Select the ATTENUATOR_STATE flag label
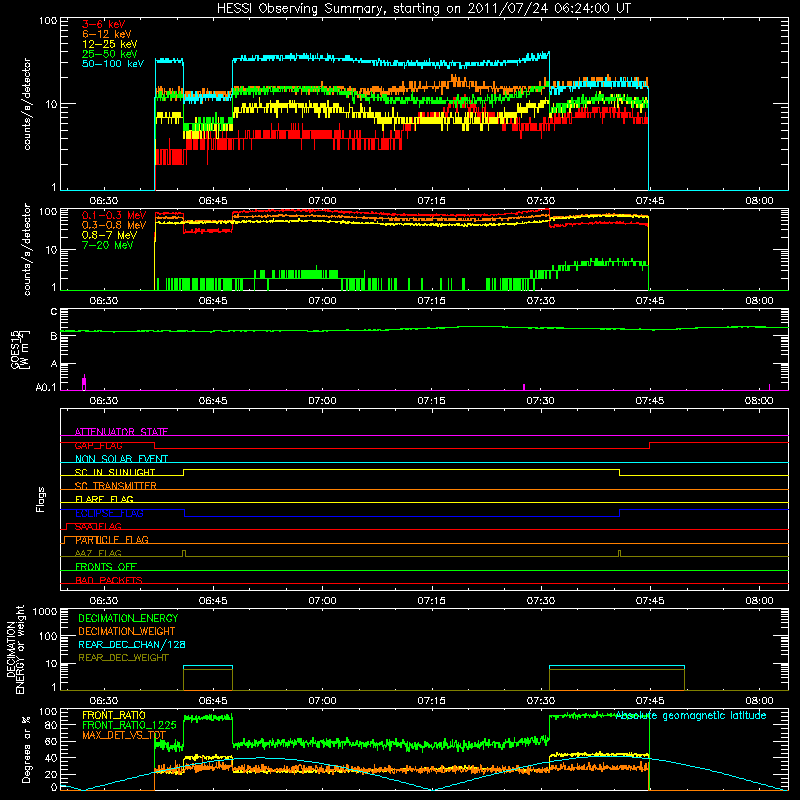This screenshot has width=800, height=800. click(x=121, y=432)
